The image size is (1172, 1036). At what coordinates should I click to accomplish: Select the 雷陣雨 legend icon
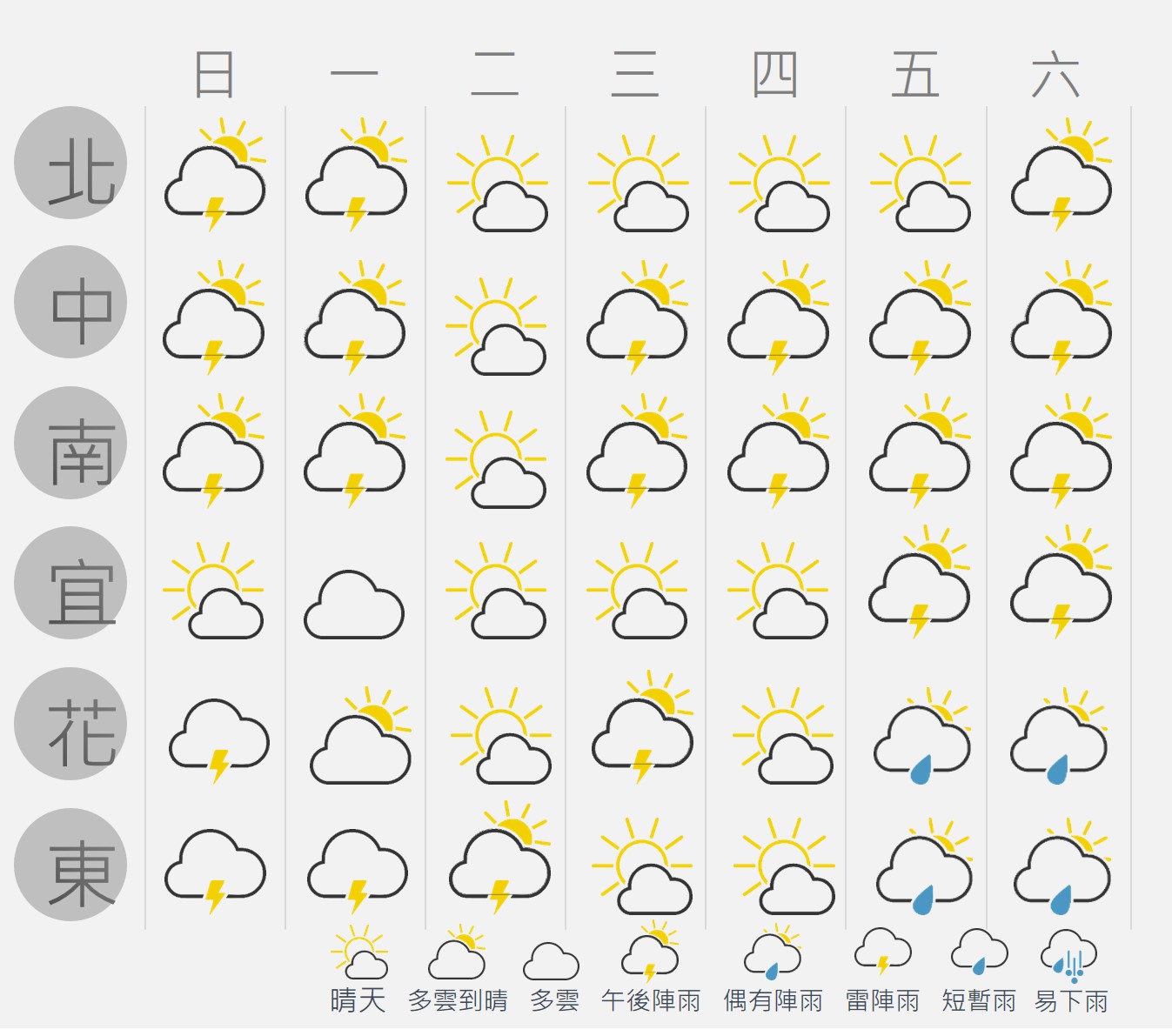883,952
